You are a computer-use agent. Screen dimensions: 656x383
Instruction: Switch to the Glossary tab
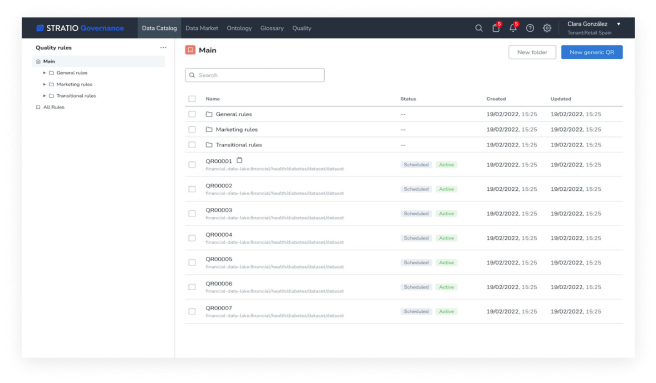272,28
